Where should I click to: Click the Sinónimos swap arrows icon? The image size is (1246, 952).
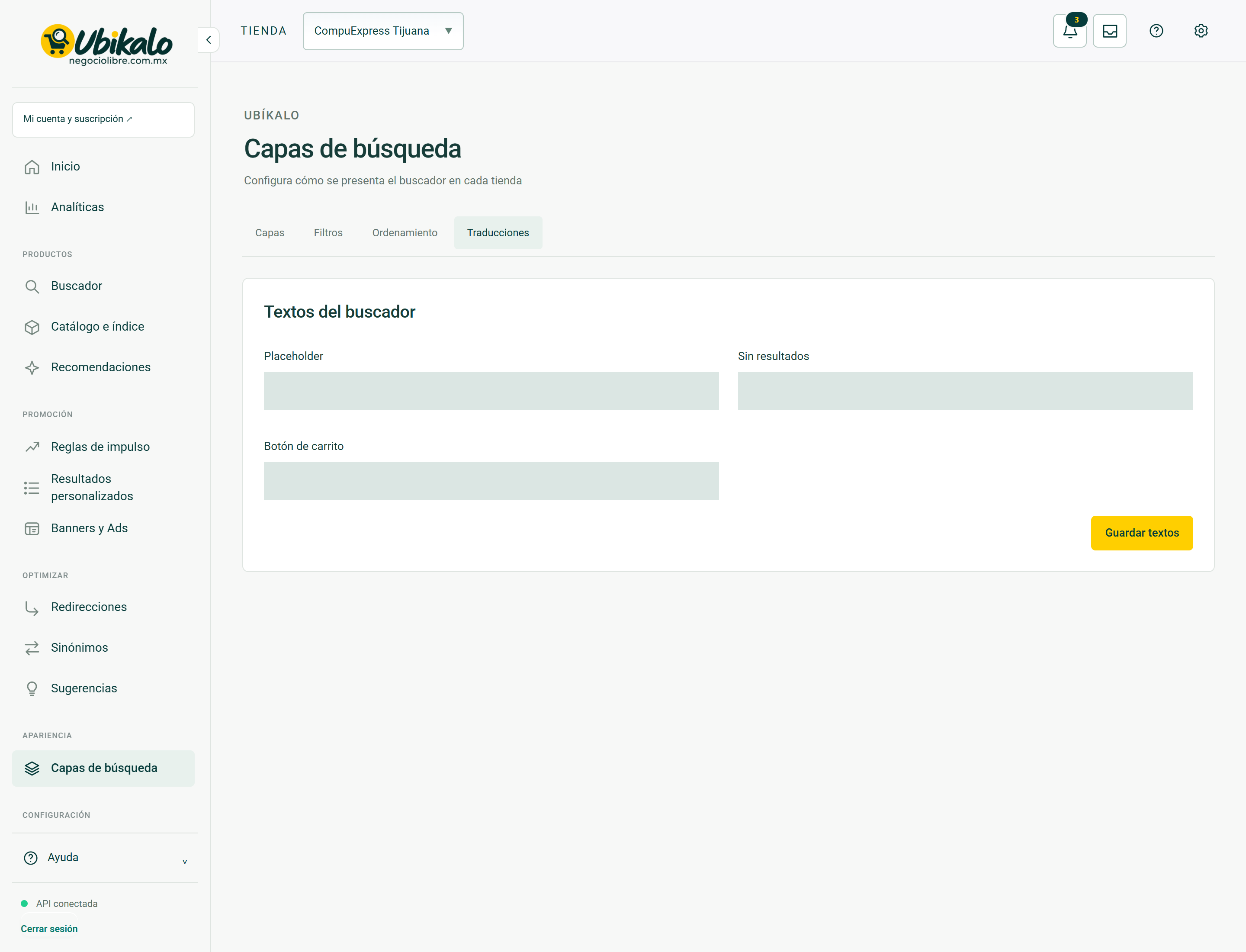pyautogui.click(x=32, y=648)
